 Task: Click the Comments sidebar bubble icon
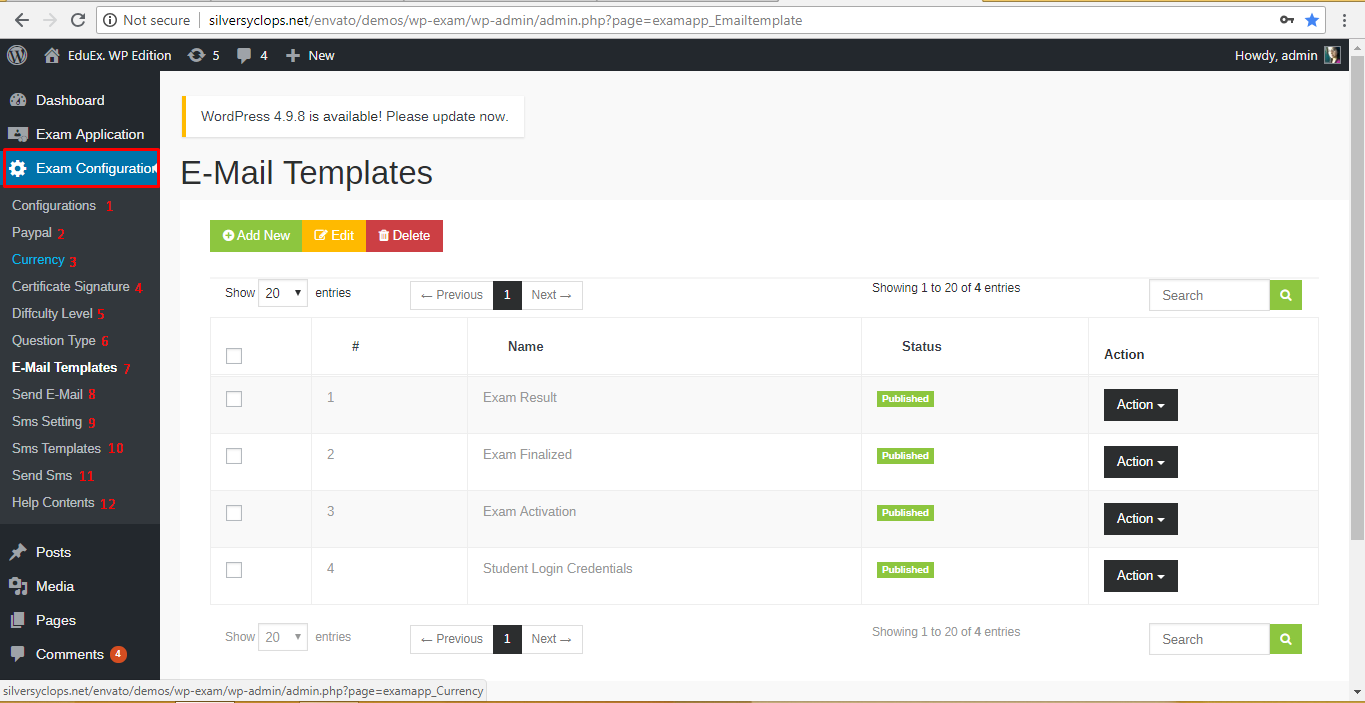(17, 654)
